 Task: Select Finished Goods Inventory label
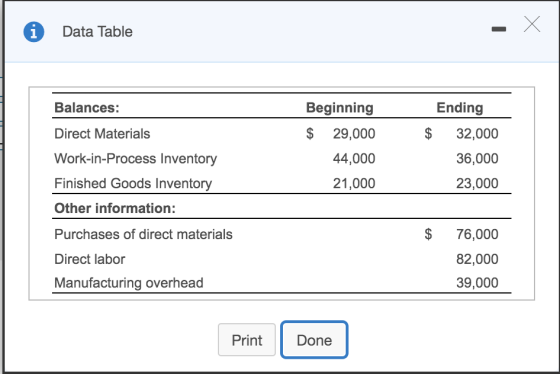click(x=133, y=184)
